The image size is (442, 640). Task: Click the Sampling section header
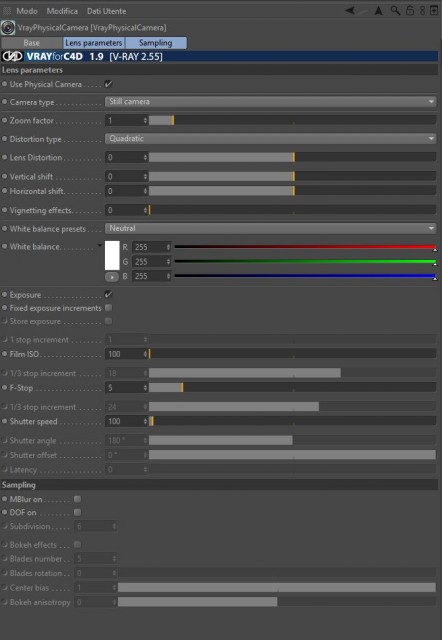tap(220, 485)
